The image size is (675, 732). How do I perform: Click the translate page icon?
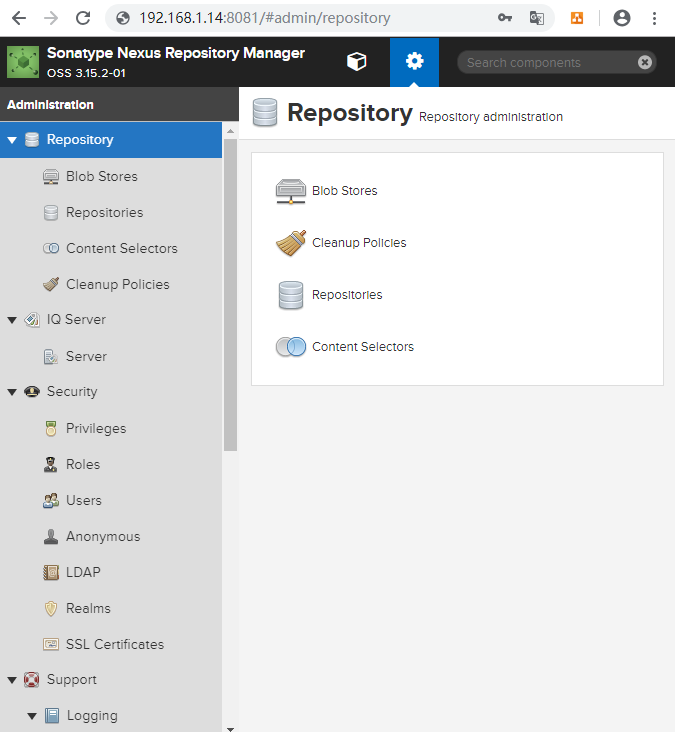pyautogui.click(x=536, y=18)
